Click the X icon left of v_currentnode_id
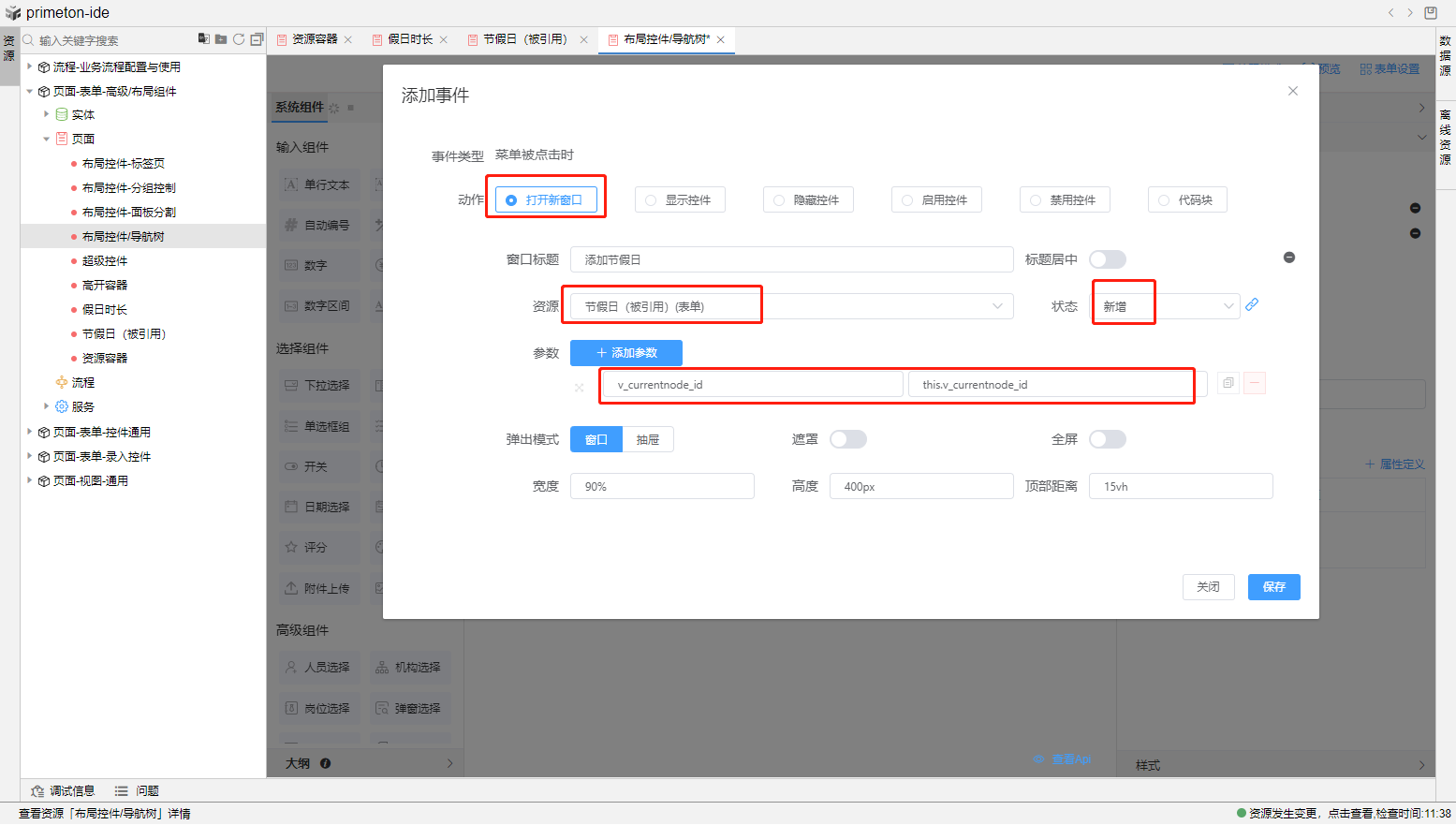The width and height of the screenshot is (1456, 825). pyautogui.click(x=580, y=387)
